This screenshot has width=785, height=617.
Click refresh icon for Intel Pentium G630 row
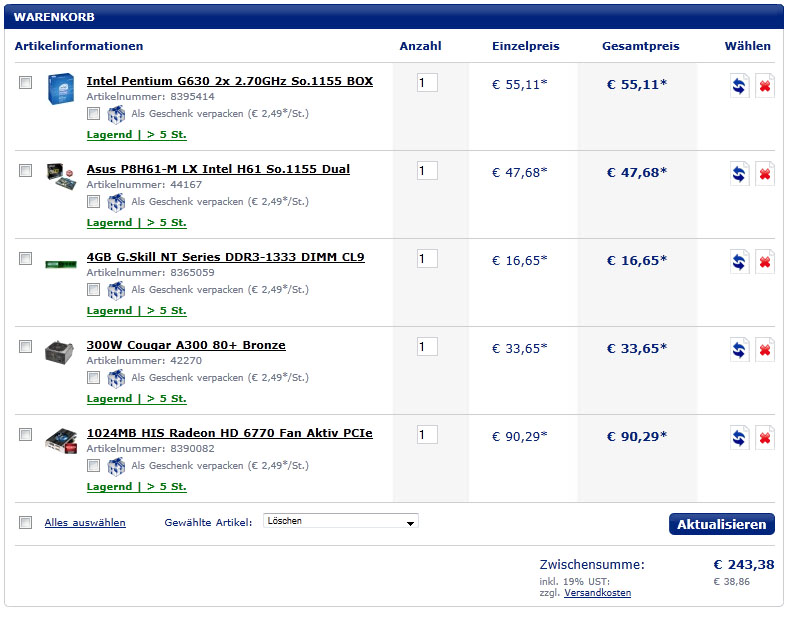coord(739,86)
